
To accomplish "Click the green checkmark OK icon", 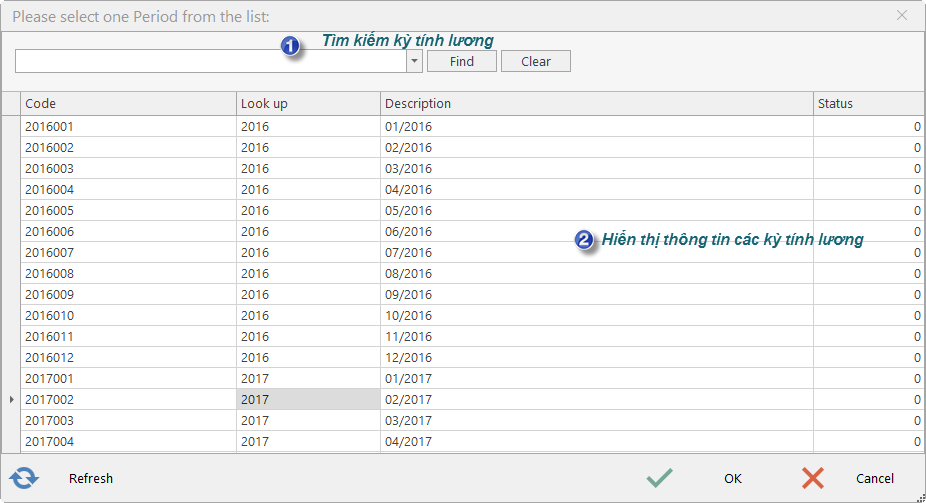I will tap(659, 478).
